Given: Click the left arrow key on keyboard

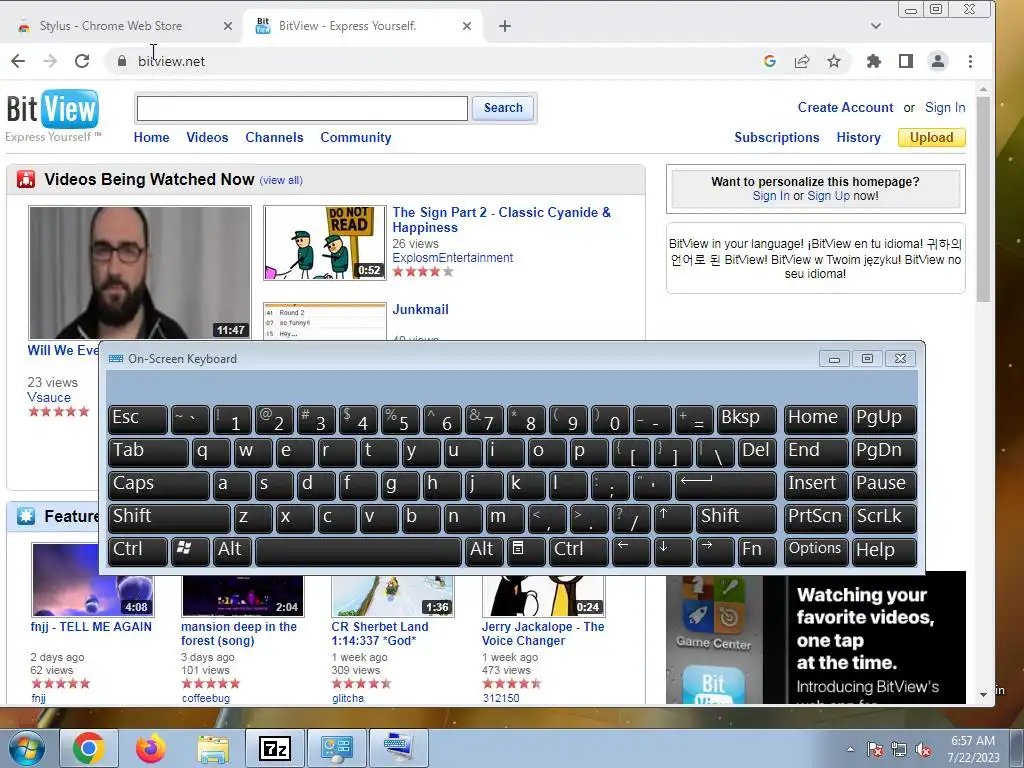Looking at the screenshot, I should (631, 551).
